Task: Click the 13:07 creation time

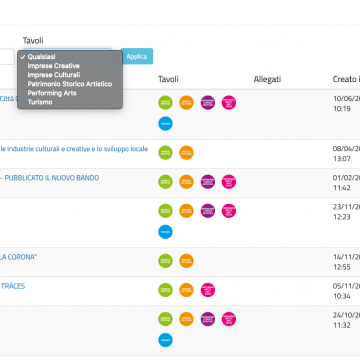Action: (342, 159)
